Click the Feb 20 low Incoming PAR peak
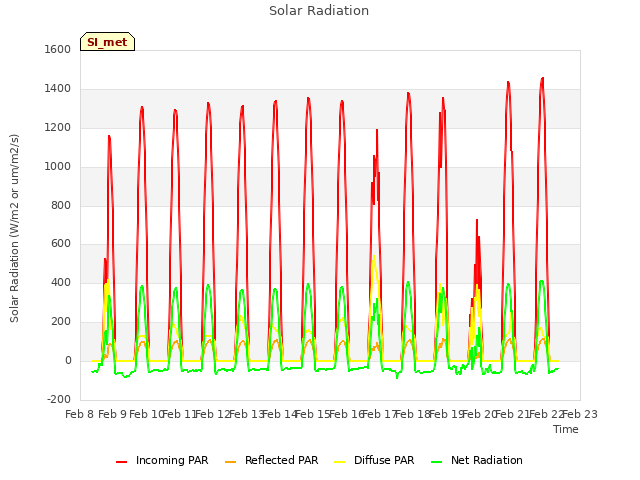The width and height of the screenshot is (640, 480). [477, 220]
